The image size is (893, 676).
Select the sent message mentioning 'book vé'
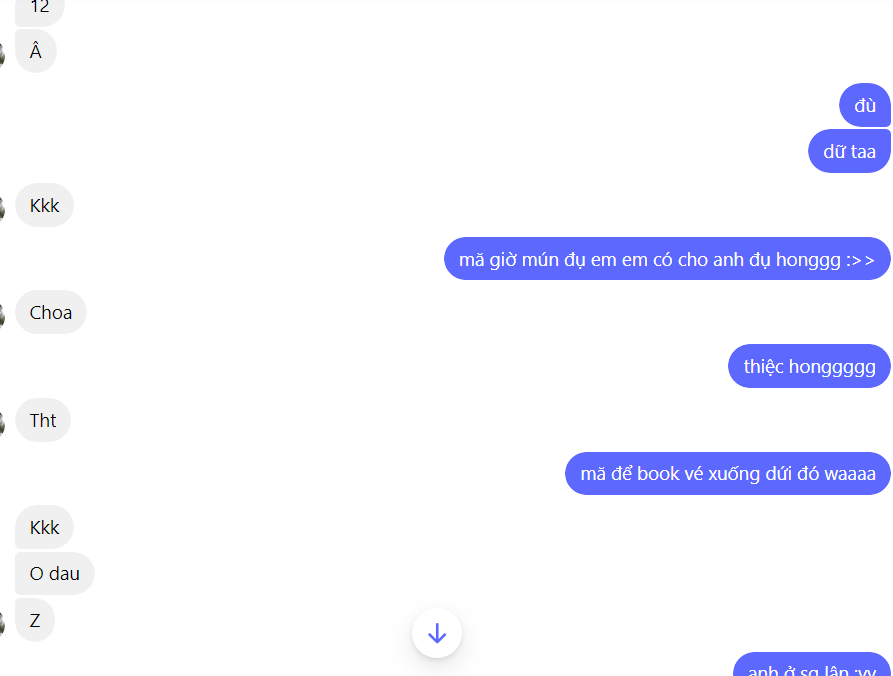point(728,473)
